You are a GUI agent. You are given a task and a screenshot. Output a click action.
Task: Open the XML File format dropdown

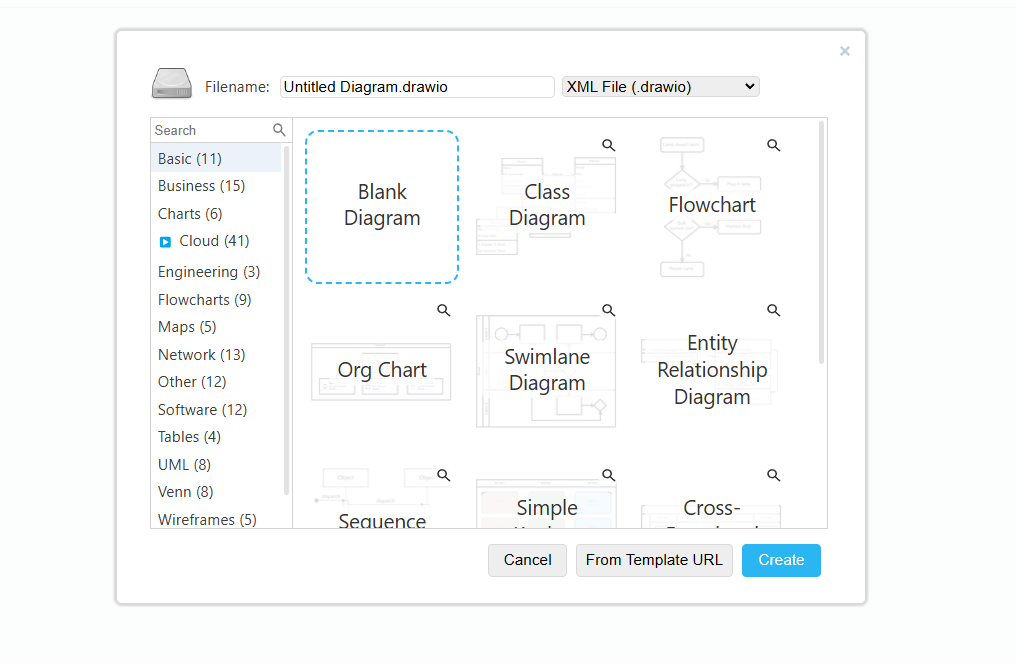pyautogui.click(x=660, y=87)
